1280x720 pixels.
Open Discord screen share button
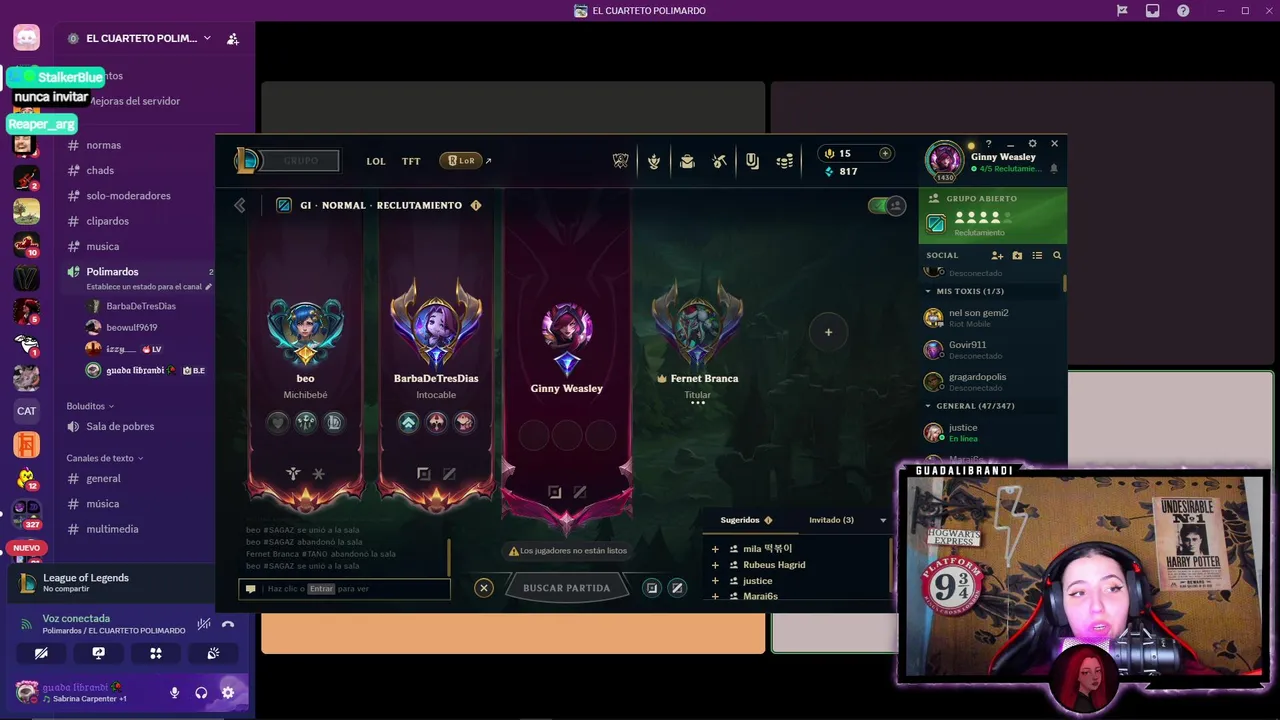98,653
